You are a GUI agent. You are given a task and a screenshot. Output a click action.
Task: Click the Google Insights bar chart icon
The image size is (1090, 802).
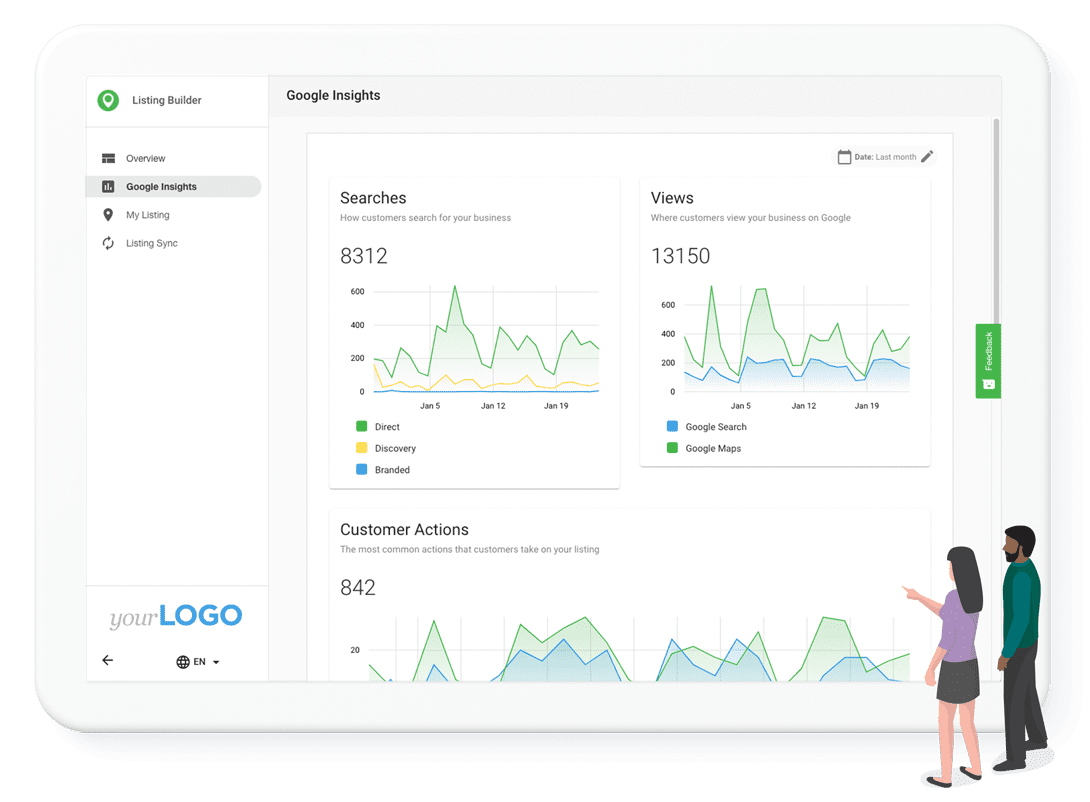(x=108, y=186)
